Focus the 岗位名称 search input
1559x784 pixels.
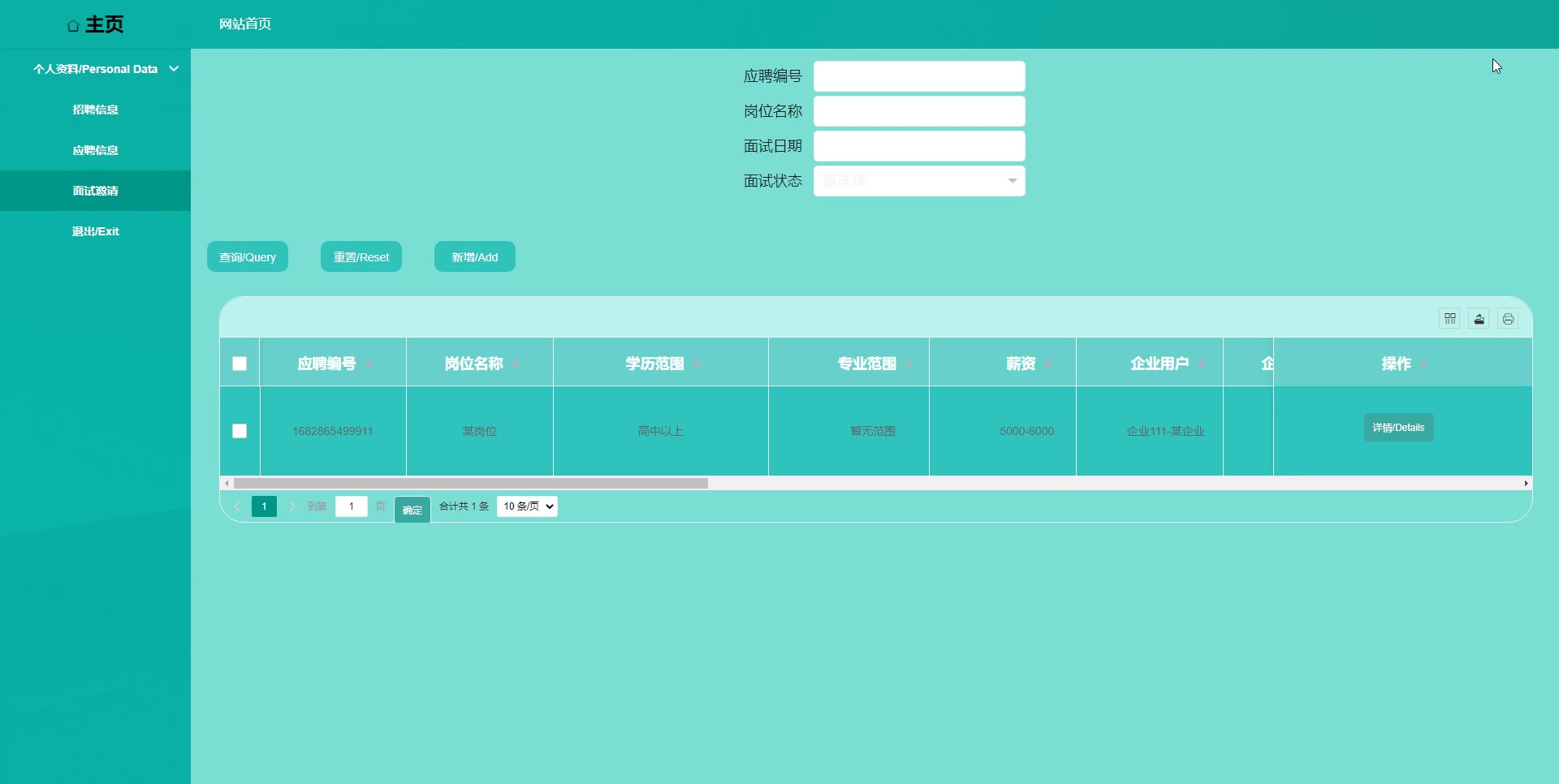pos(919,111)
